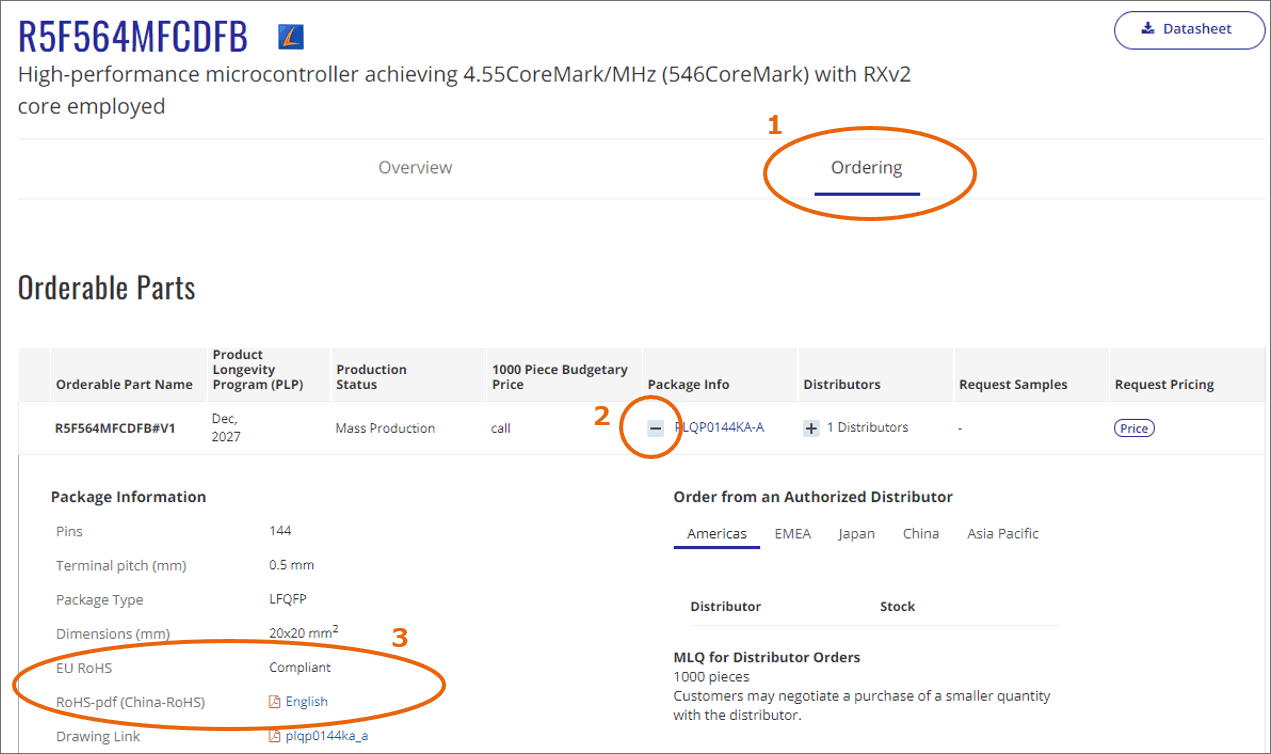Image resolution: width=1271 pixels, height=754 pixels.
Task: Open the English RoHS pdf link
Action: pos(307,701)
